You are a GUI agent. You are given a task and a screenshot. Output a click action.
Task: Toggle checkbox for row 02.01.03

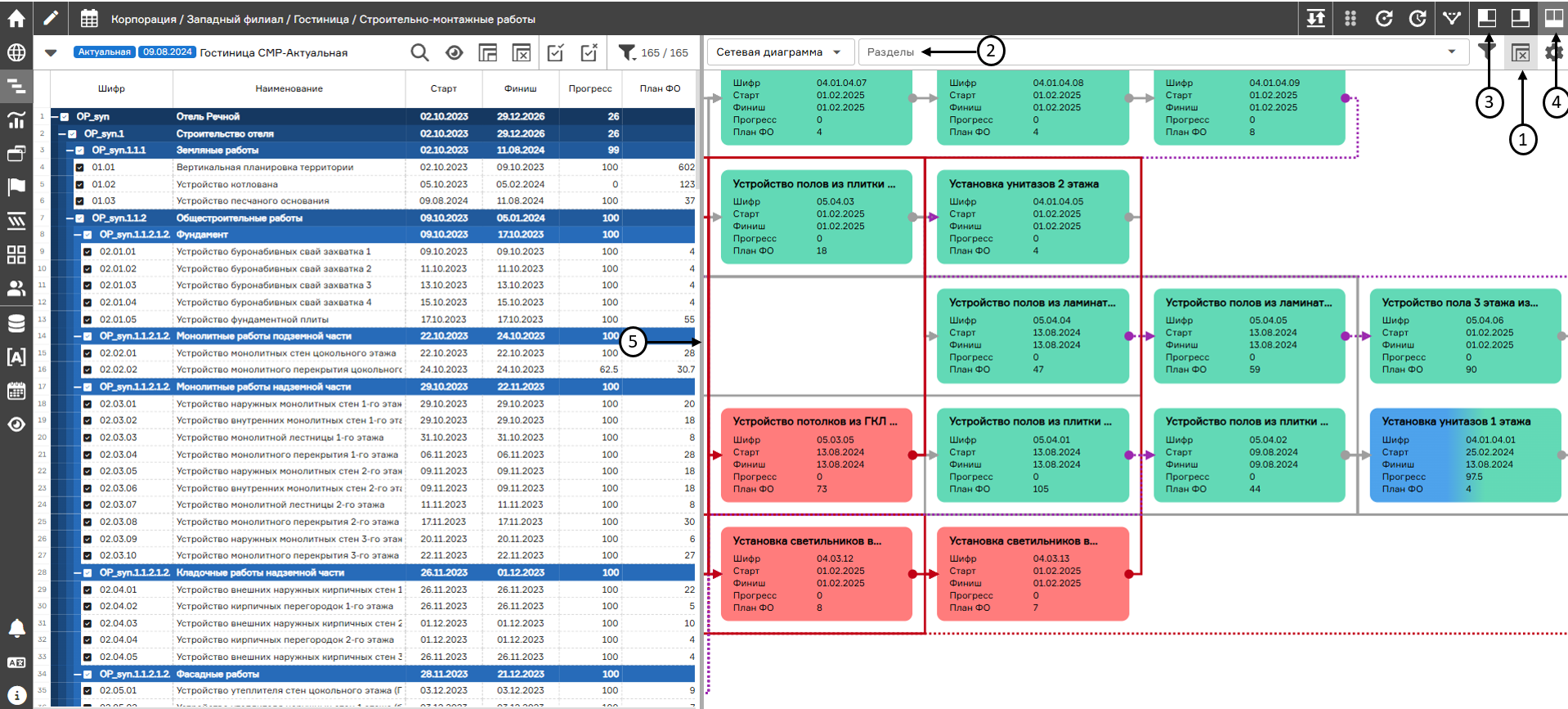[87, 285]
